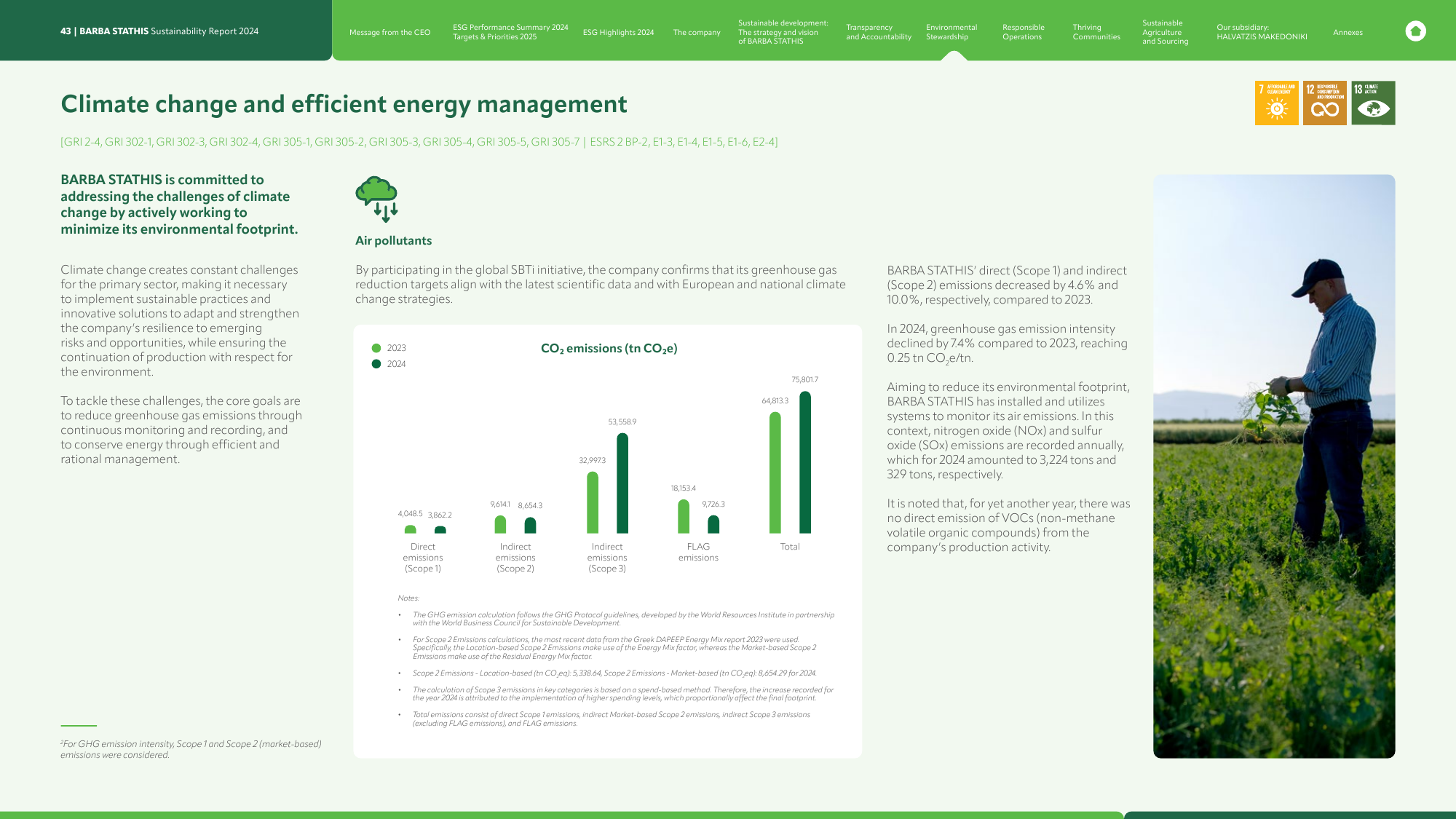Click the GRI and ESRS reference line
The height and width of the screenshot is (819, 1456).
pyautogui.click(x=419, y=142)
